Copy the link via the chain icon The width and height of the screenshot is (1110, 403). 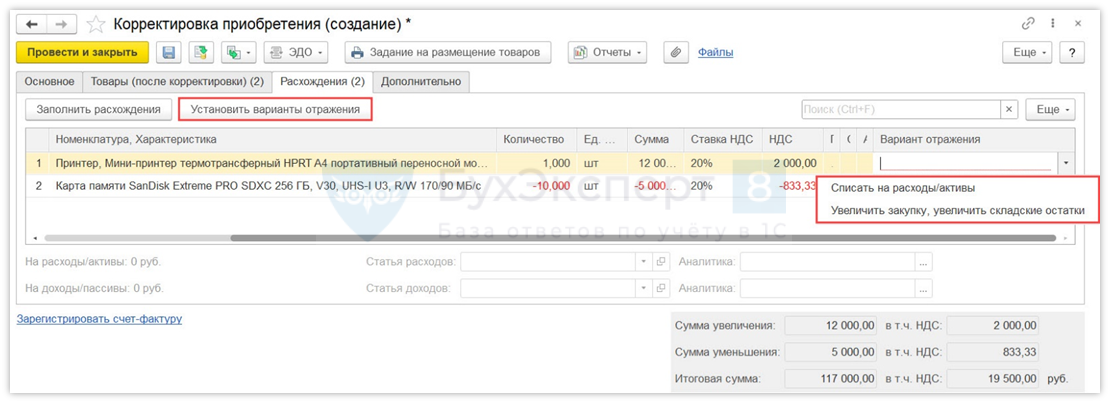[x=1028, y=24]
